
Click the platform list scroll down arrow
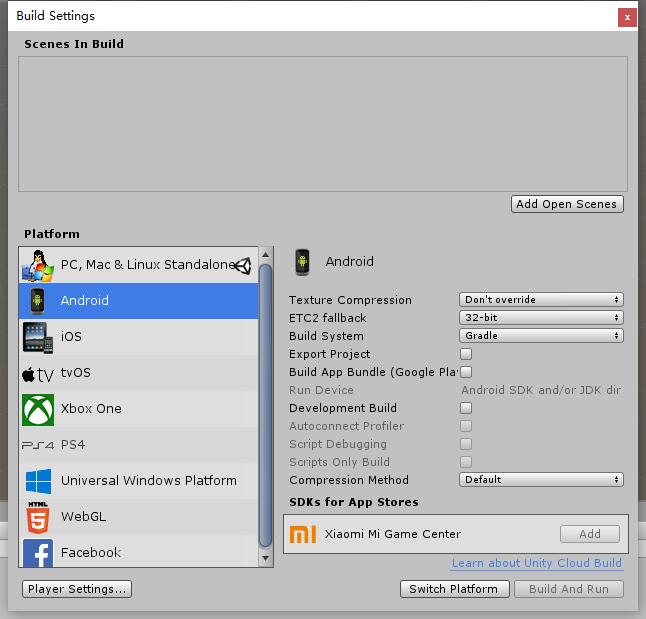tap(265, 558)
